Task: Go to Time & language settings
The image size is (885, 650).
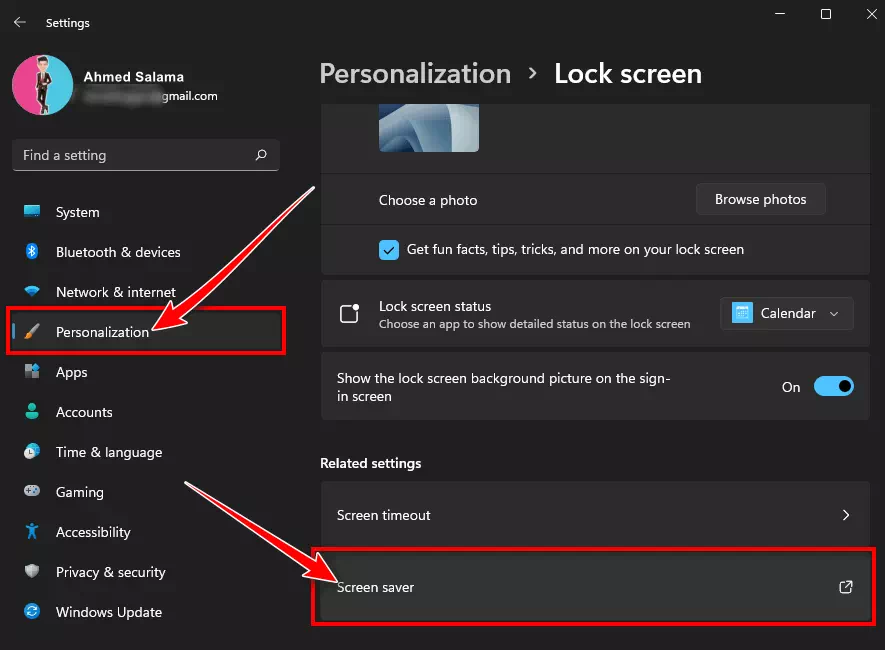Action: (146, 452)
